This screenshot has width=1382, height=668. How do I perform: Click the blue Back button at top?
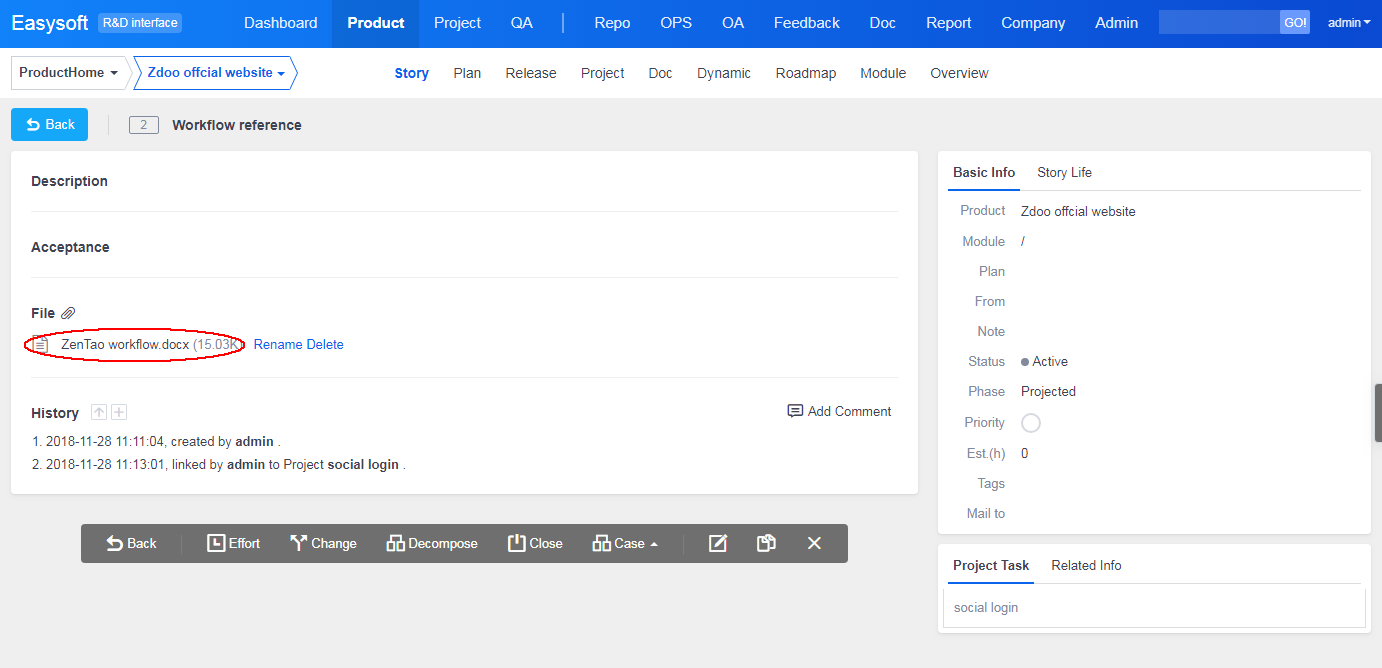[50, 124]
